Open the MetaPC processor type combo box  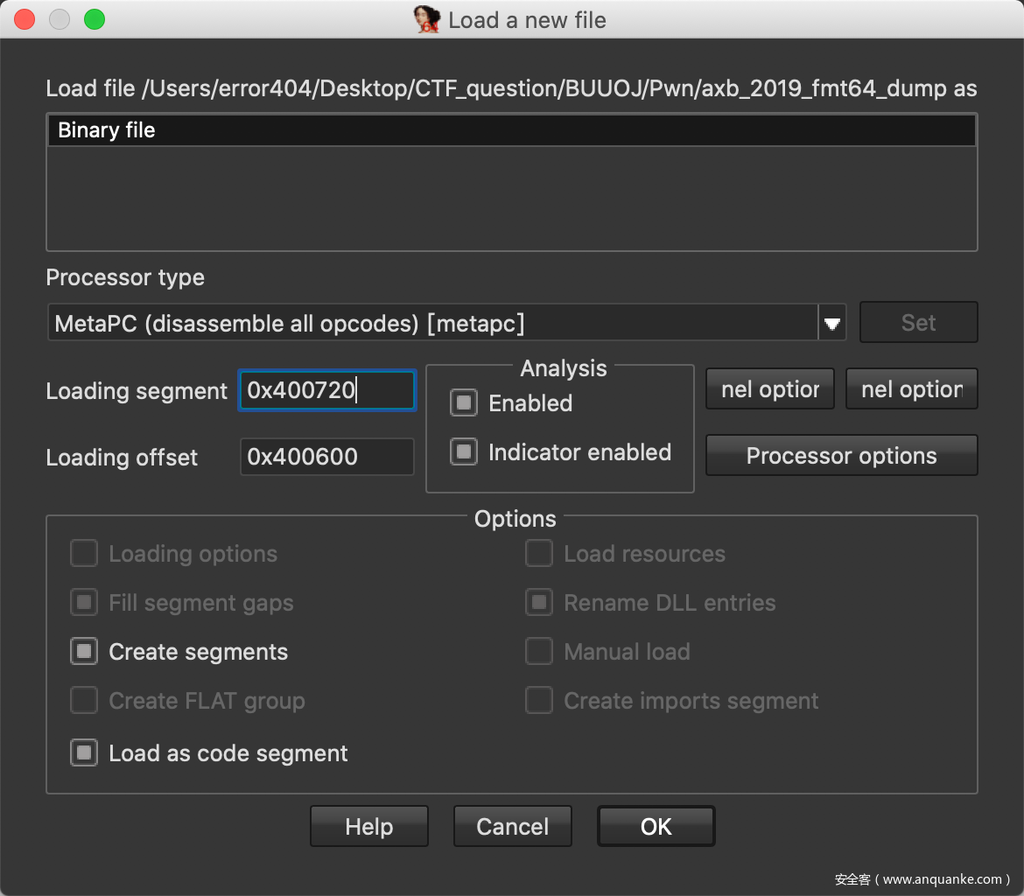click(432, 323)
